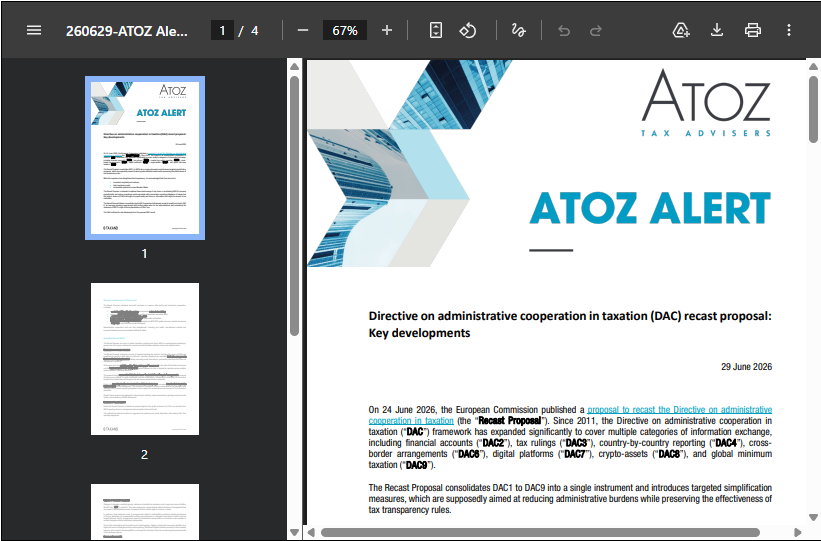Click the redo arrow icon

coord(595,31)
